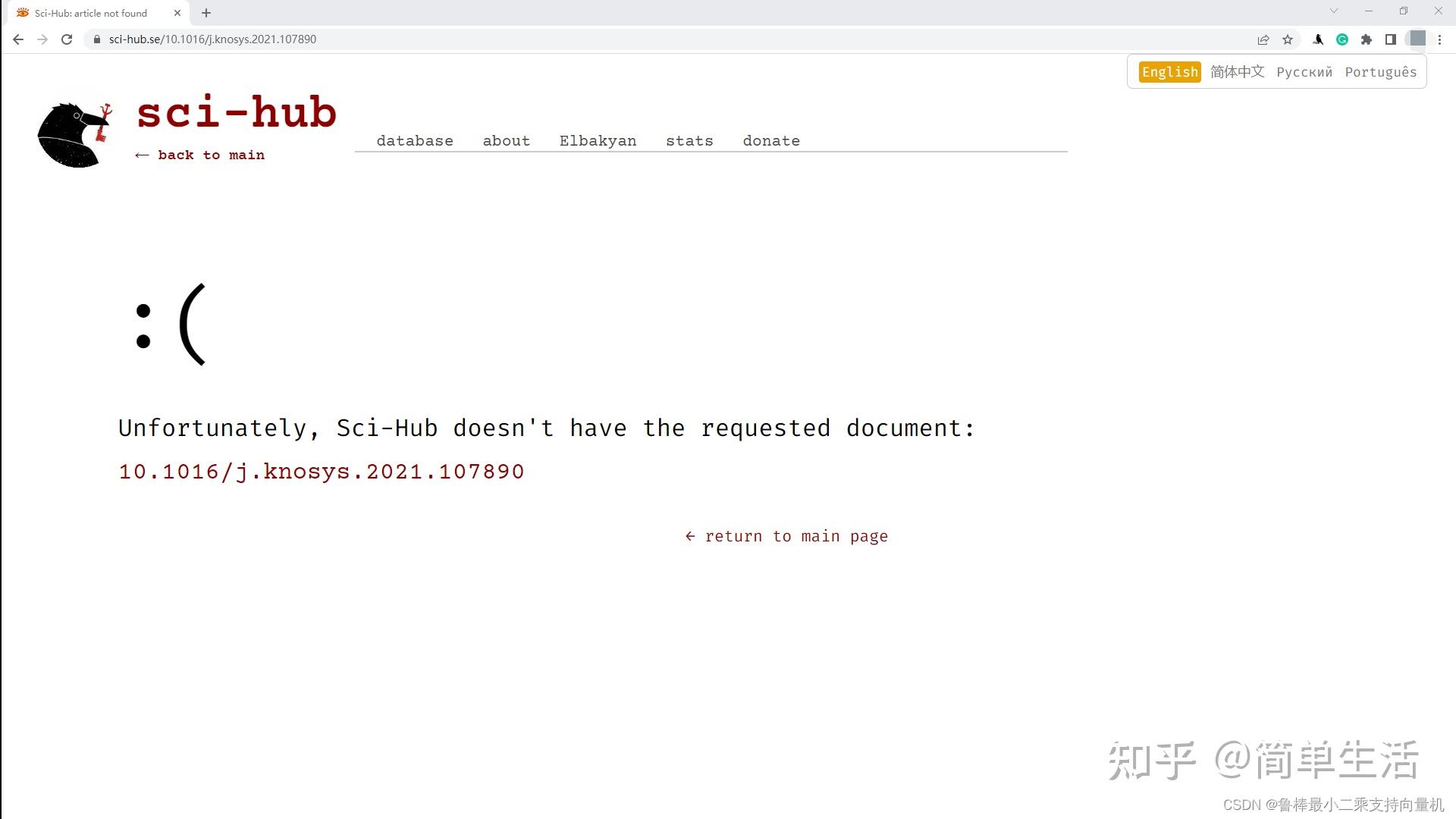This screenshot has width=1456, height=819.
Task: Bookmark this page with star icon
Action: point(1288,39)
